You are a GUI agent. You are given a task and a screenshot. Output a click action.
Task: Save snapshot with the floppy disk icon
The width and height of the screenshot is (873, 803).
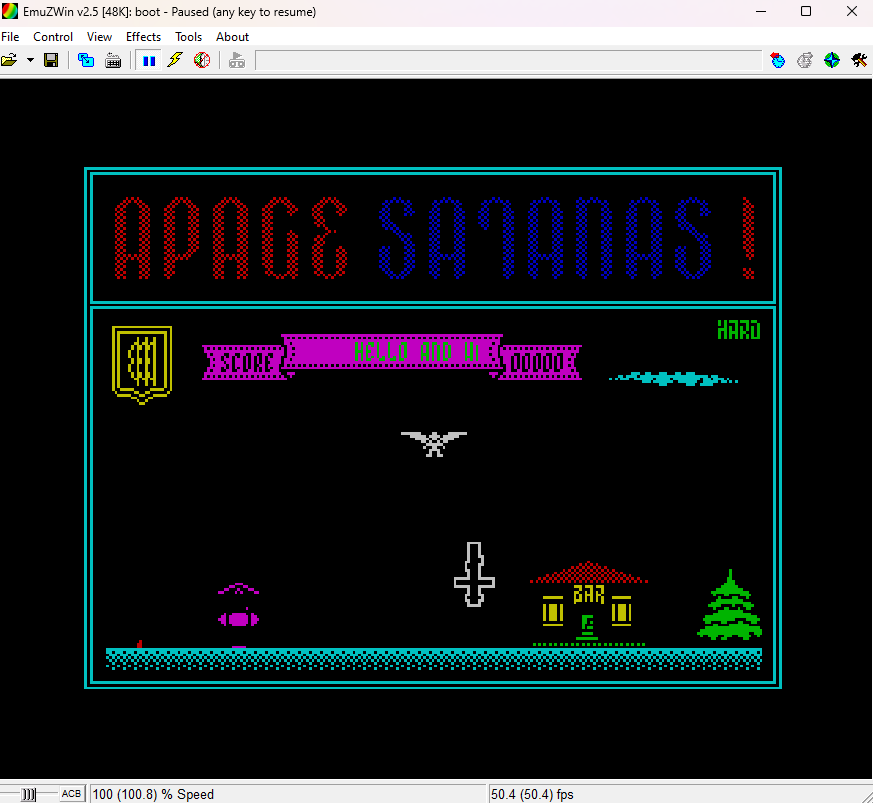51,60
